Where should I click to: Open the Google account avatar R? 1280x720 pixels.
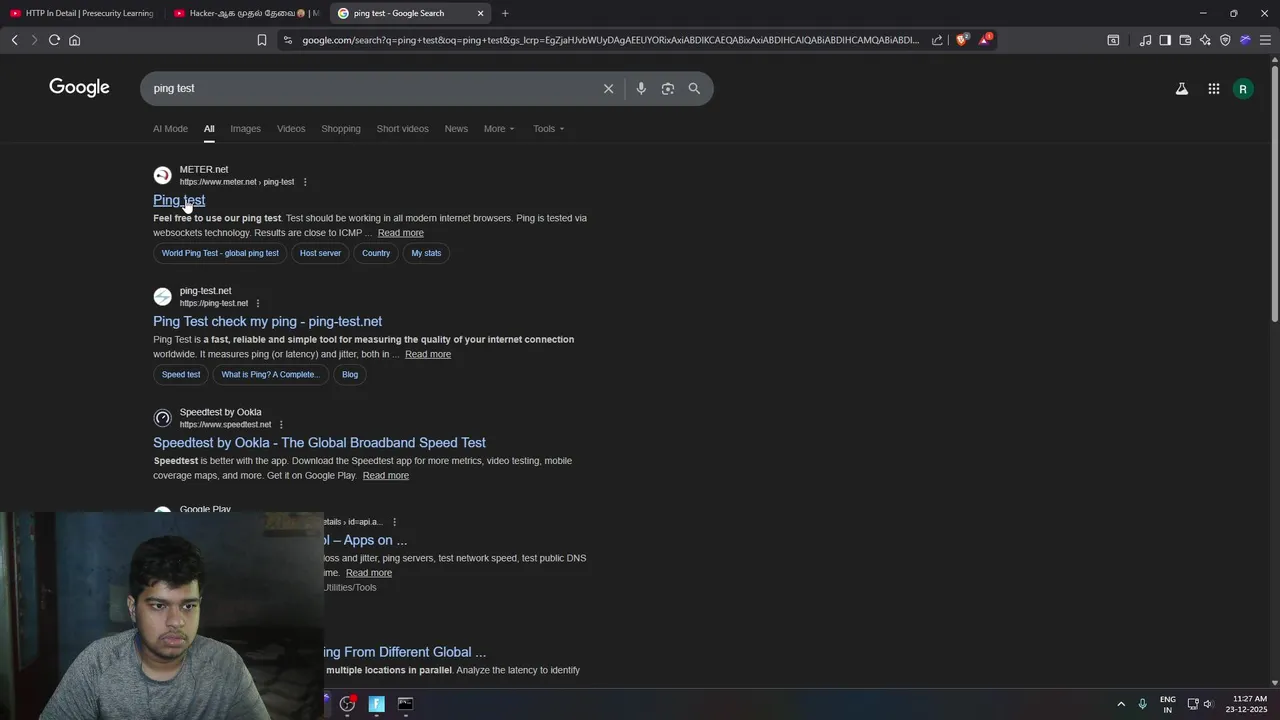[x=1243, y=89]
